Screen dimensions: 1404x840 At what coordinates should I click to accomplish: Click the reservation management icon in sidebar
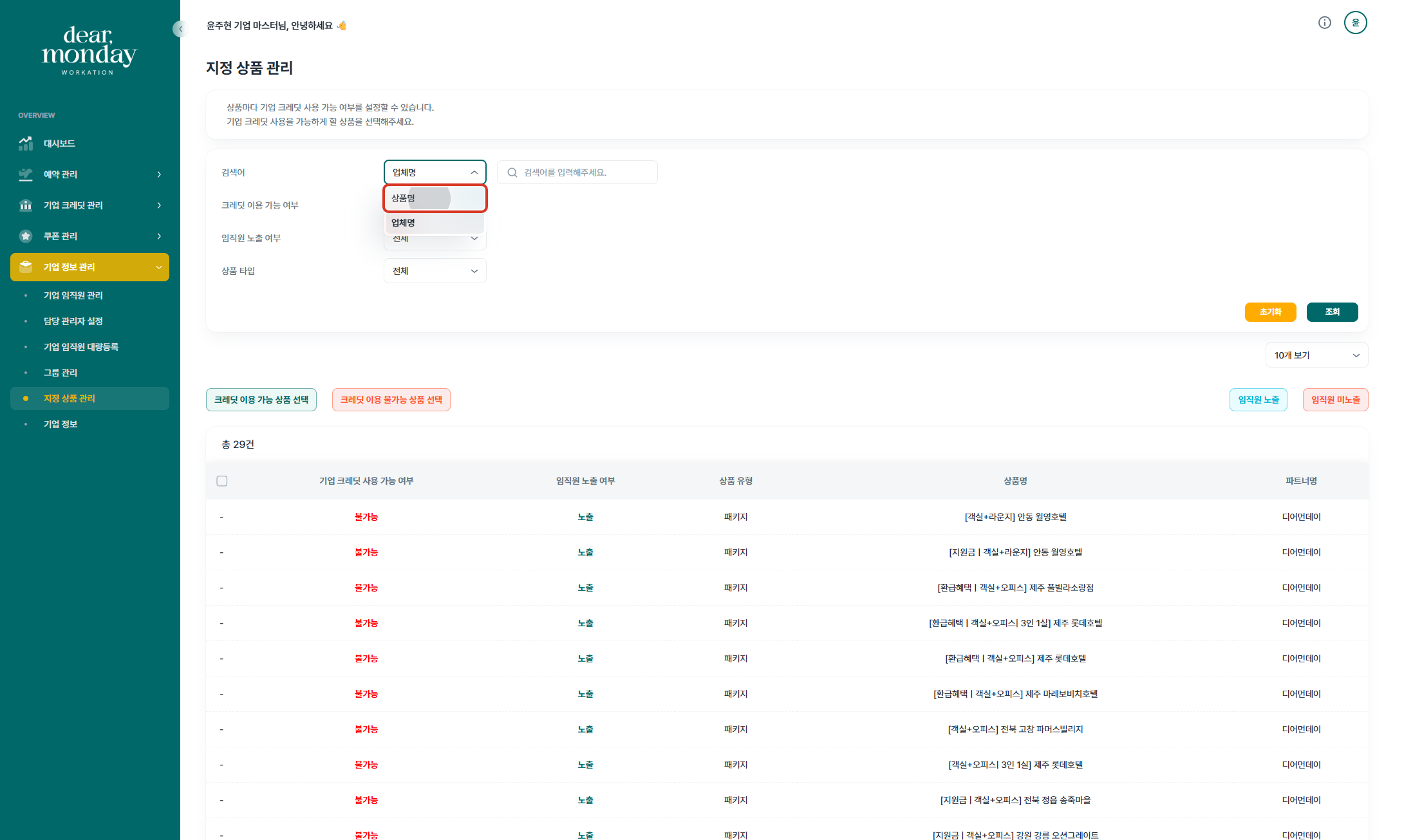(x=26, y=174)
